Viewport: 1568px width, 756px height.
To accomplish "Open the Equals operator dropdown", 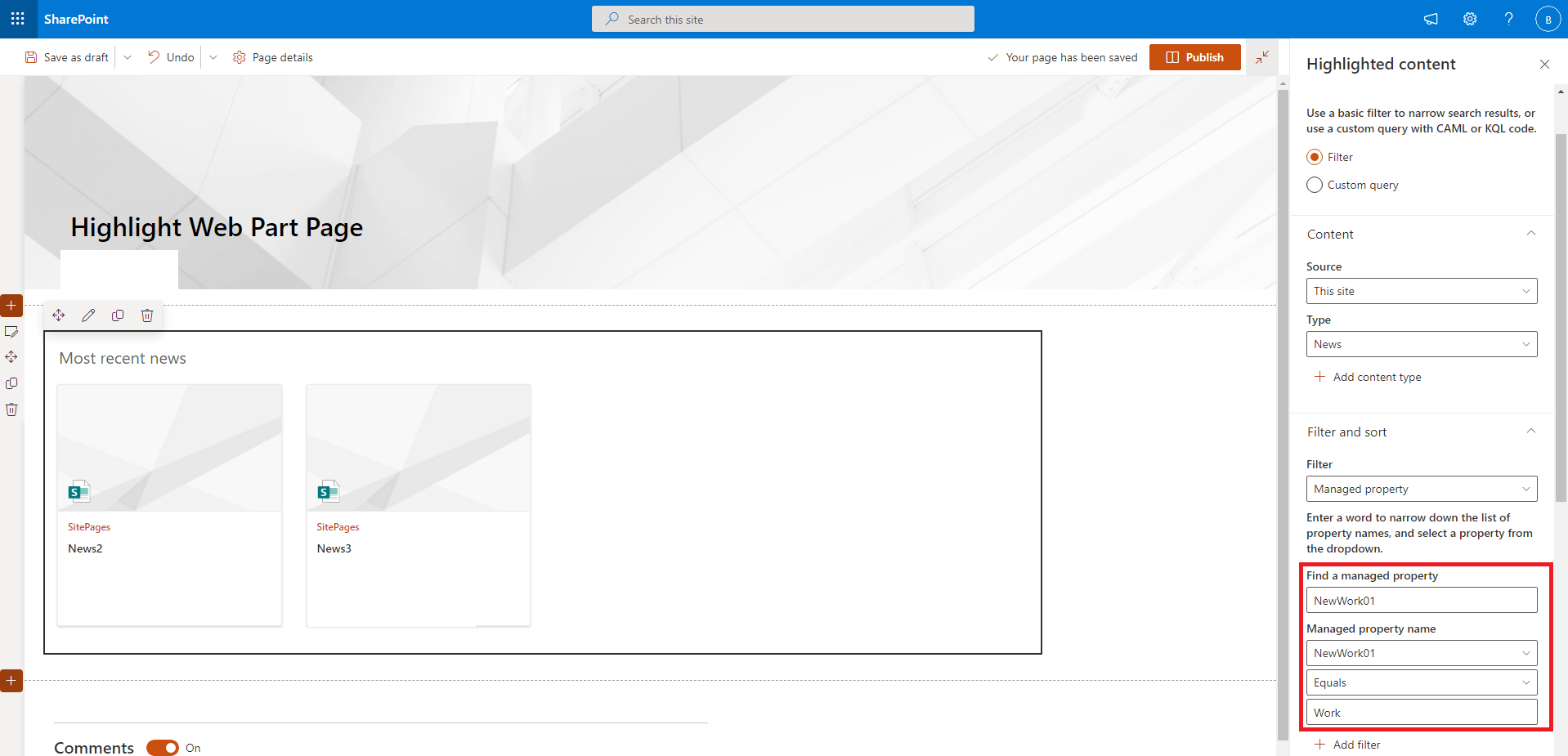I will [x=1422, y=682].
